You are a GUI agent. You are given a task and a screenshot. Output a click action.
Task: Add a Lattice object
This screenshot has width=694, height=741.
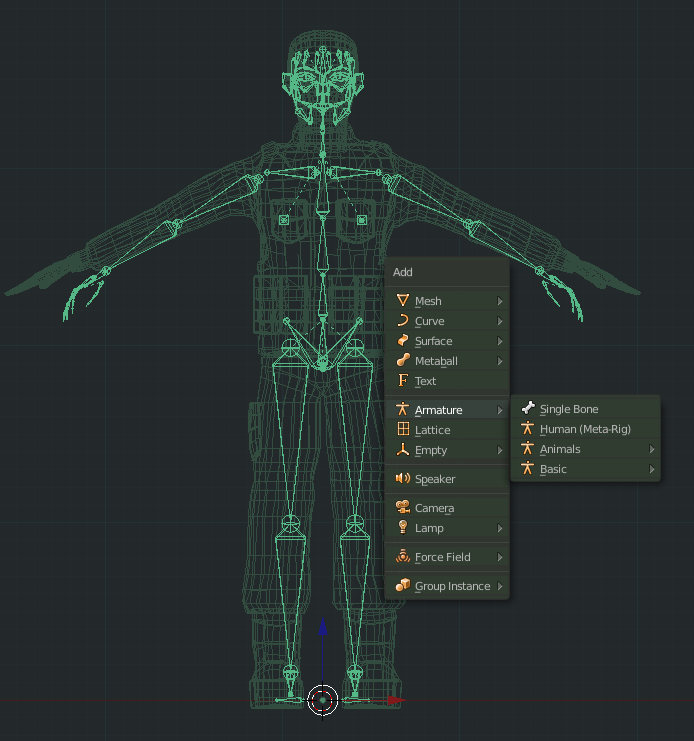point(447,430)
